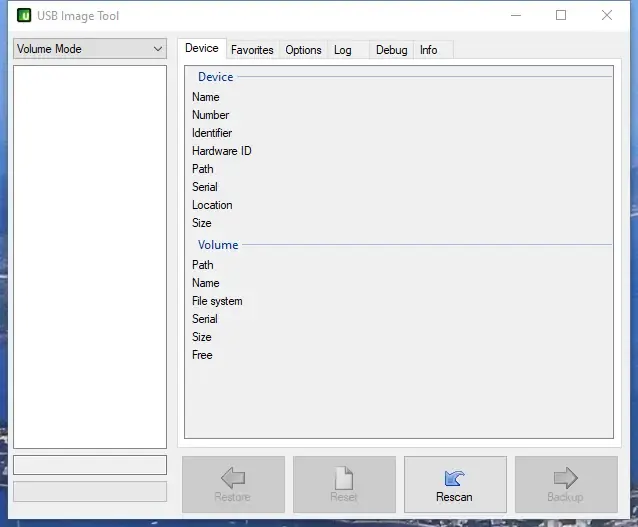
Task: Click the File system label
Action: click(x=217, y=301)
